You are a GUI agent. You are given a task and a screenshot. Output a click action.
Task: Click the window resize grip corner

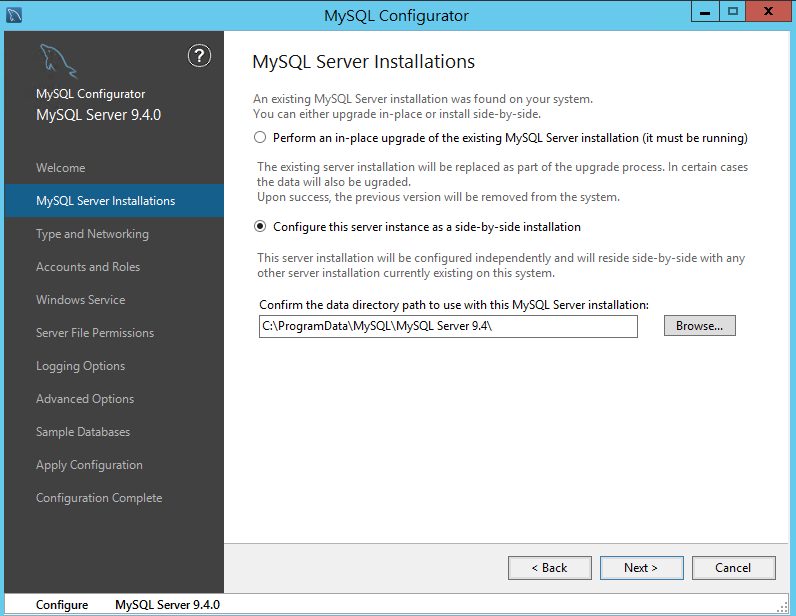(x=782, y=606)
